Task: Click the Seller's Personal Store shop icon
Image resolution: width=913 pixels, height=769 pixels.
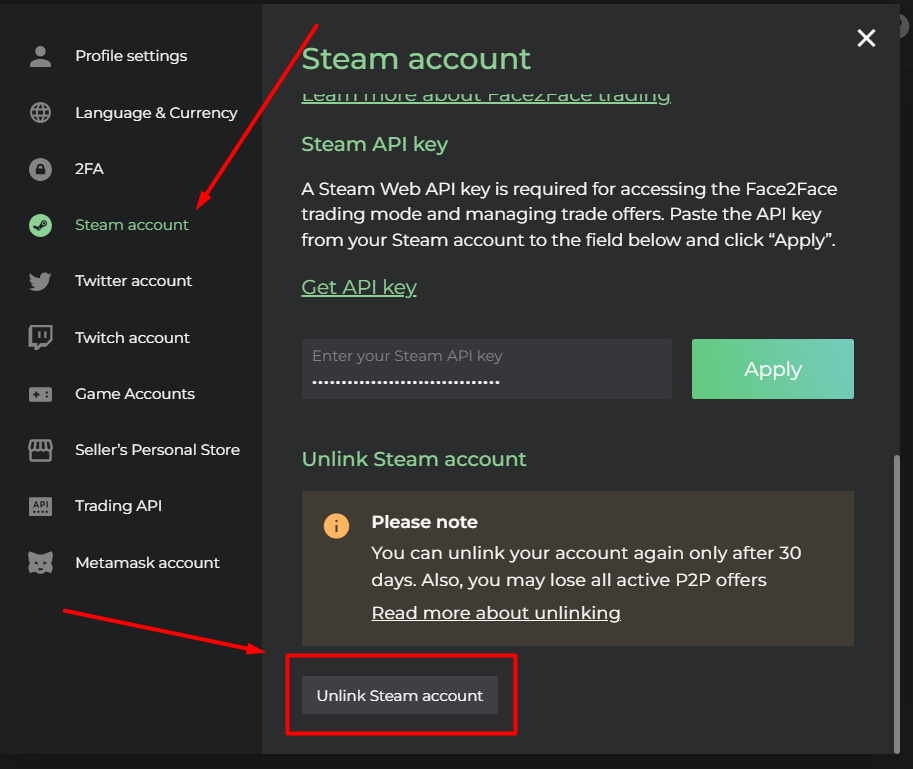Action: tap(40, 450)
